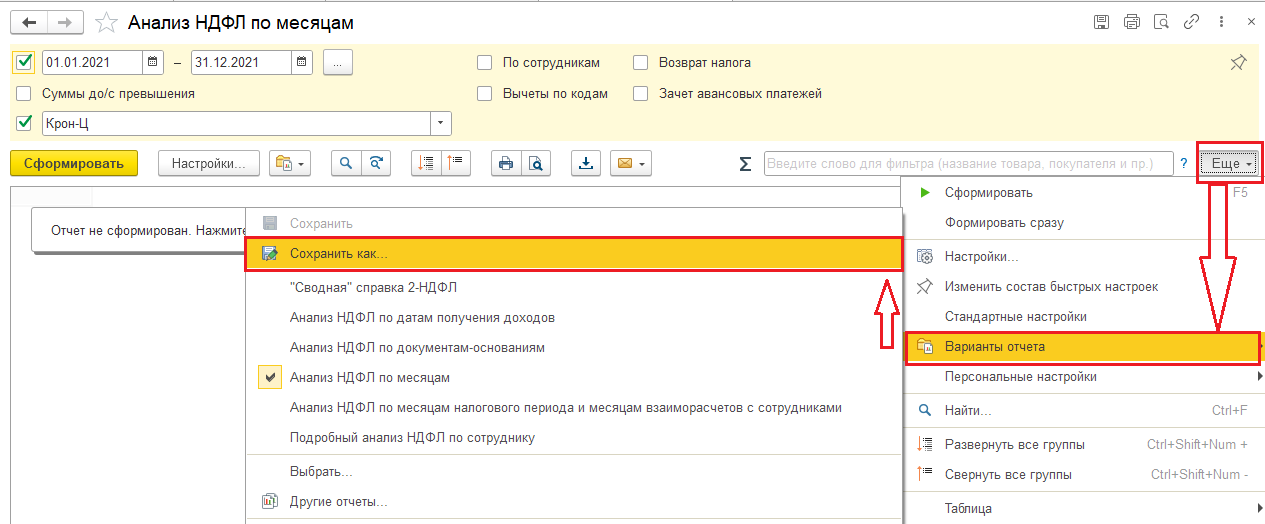
Task: Add report to favorites with star icon
Action: 106,22
